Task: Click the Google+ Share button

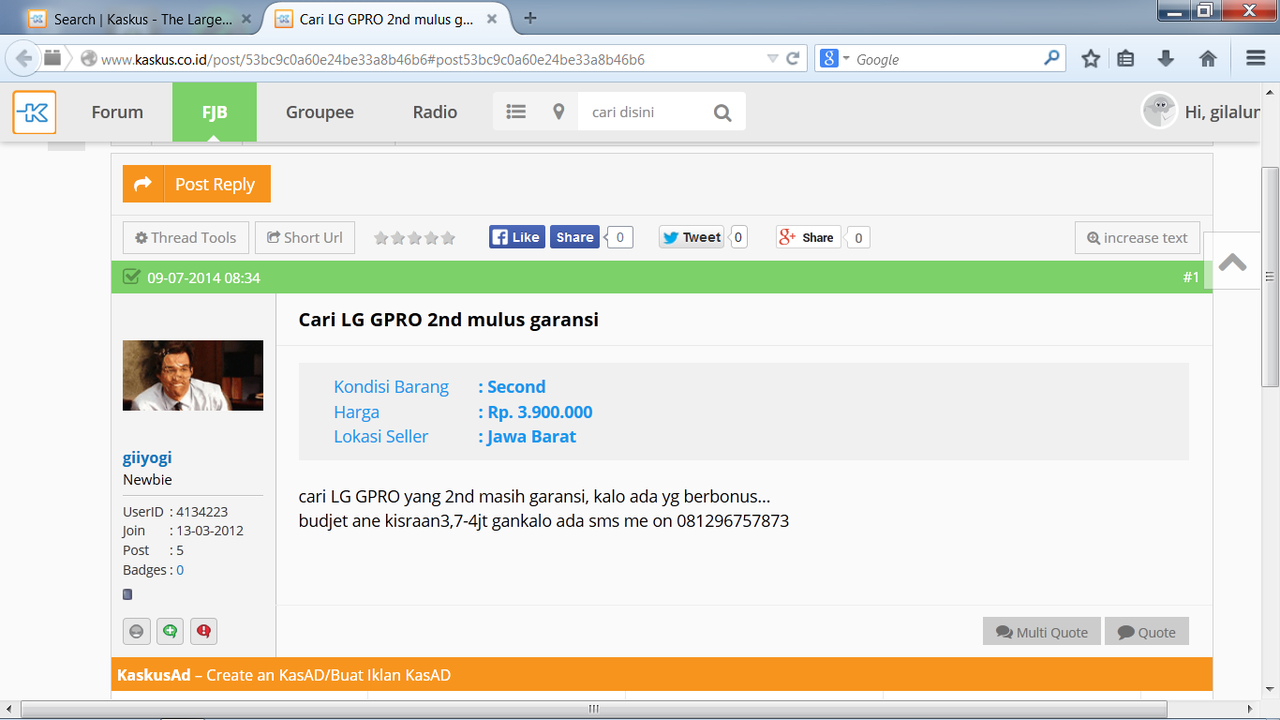Action: [808, 237]
